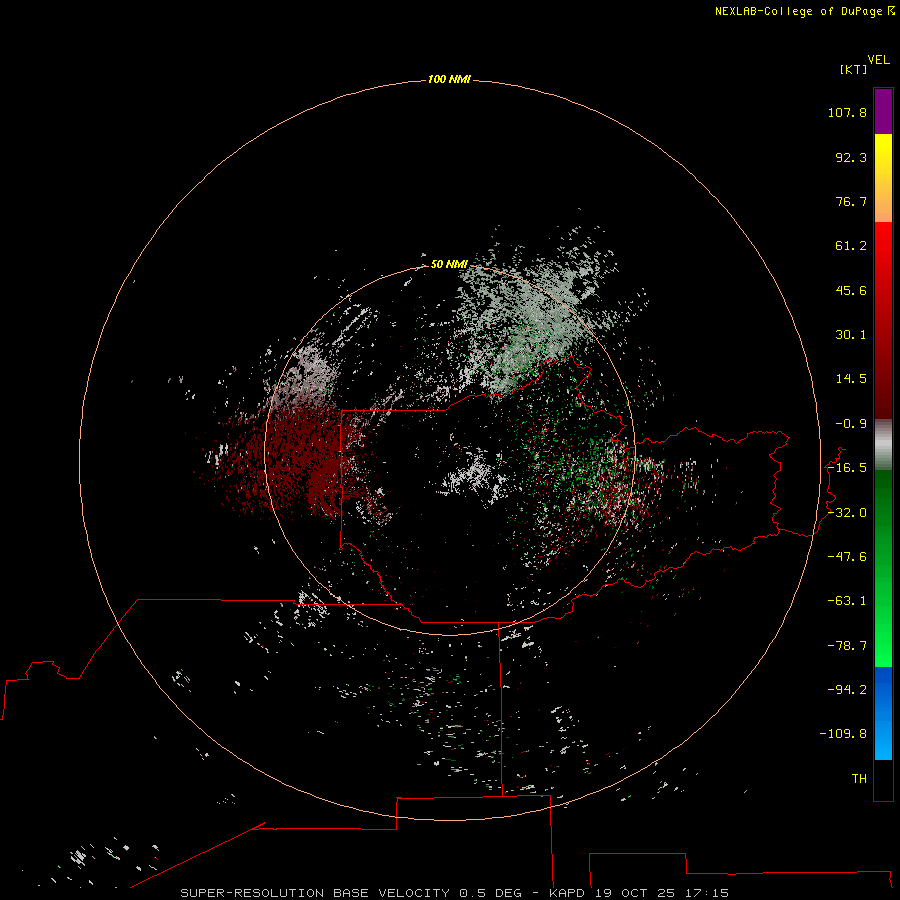Screen dimensions: 900x900
Task: Click the Super-Resolution Base Velocity caption
Action: 454,893
